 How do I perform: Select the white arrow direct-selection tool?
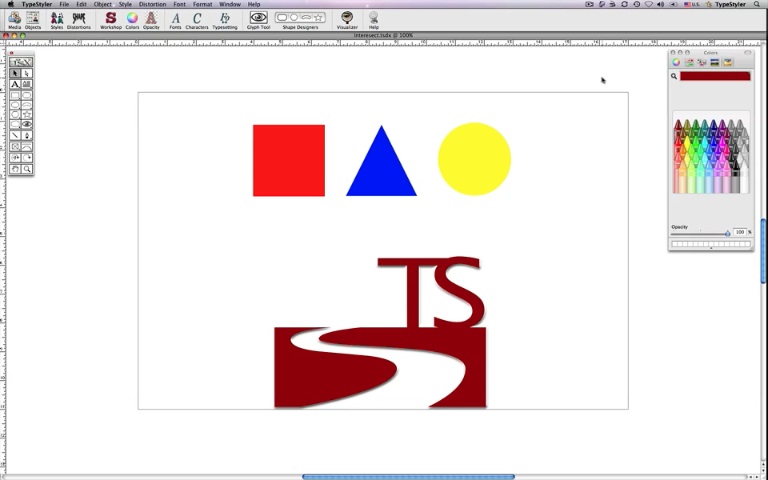pos(27,73)
